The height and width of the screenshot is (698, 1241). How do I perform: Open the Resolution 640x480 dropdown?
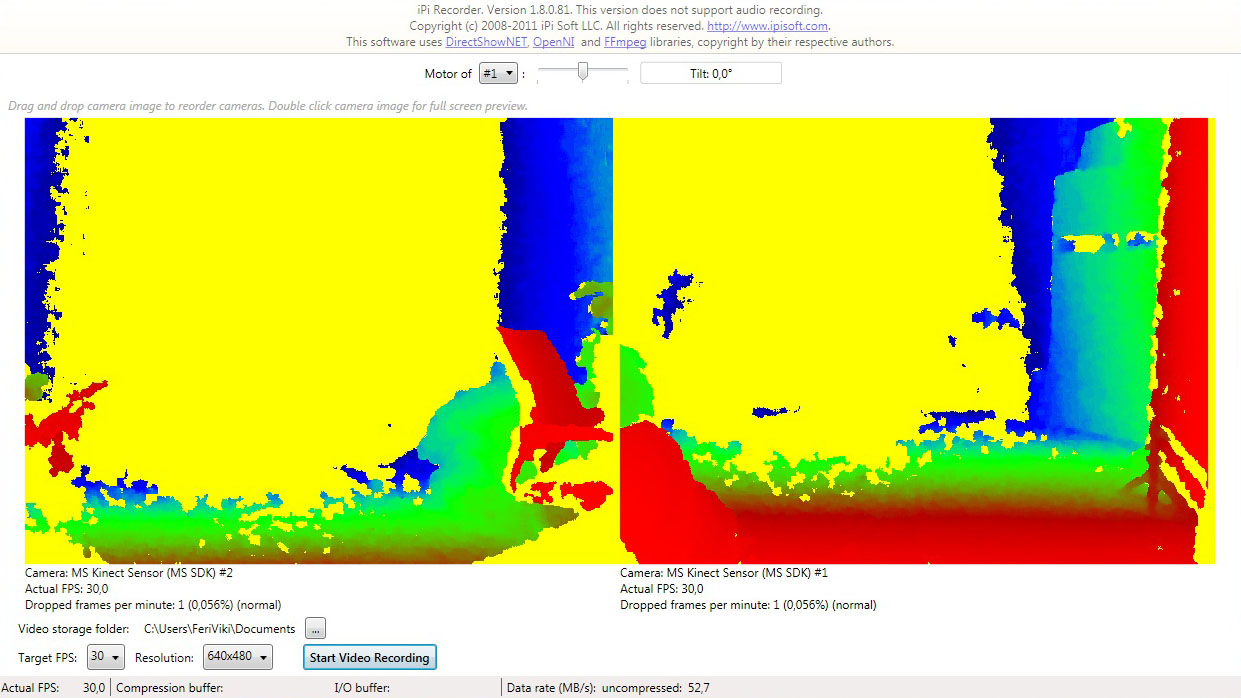[238, 657]
